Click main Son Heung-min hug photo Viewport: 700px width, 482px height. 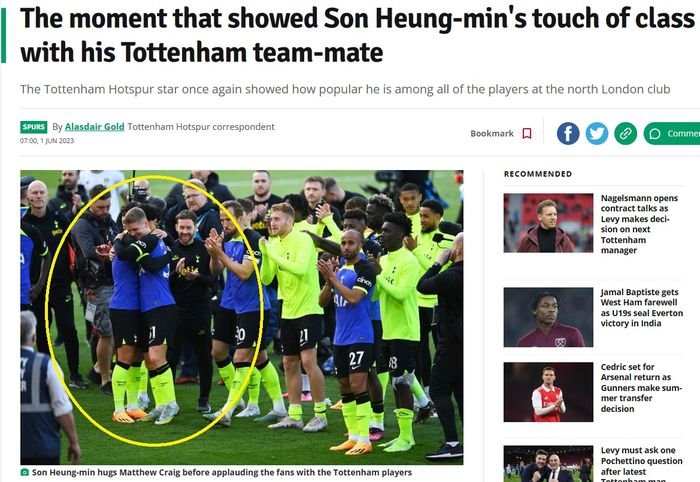point(242,317)
